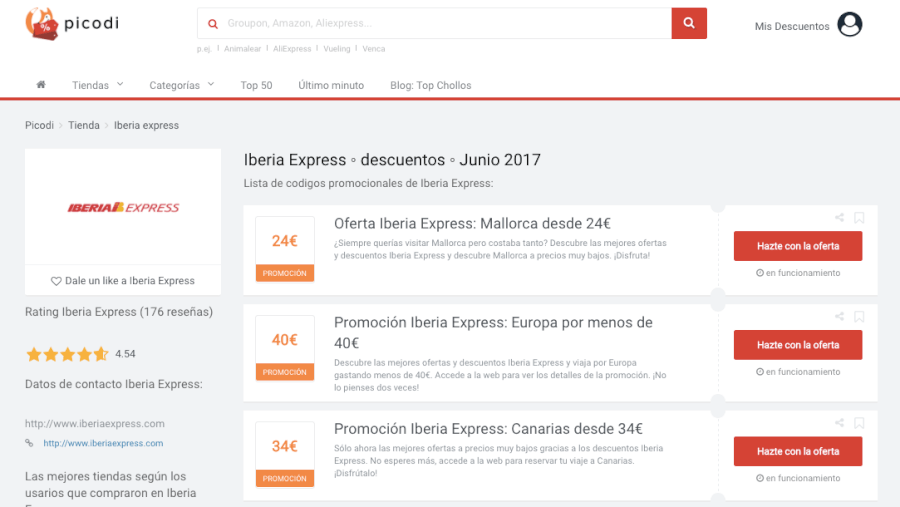This screenshot has width=900, height=507.
Task: Open the Último minuto menu item
Action: (x=331, y=85)
